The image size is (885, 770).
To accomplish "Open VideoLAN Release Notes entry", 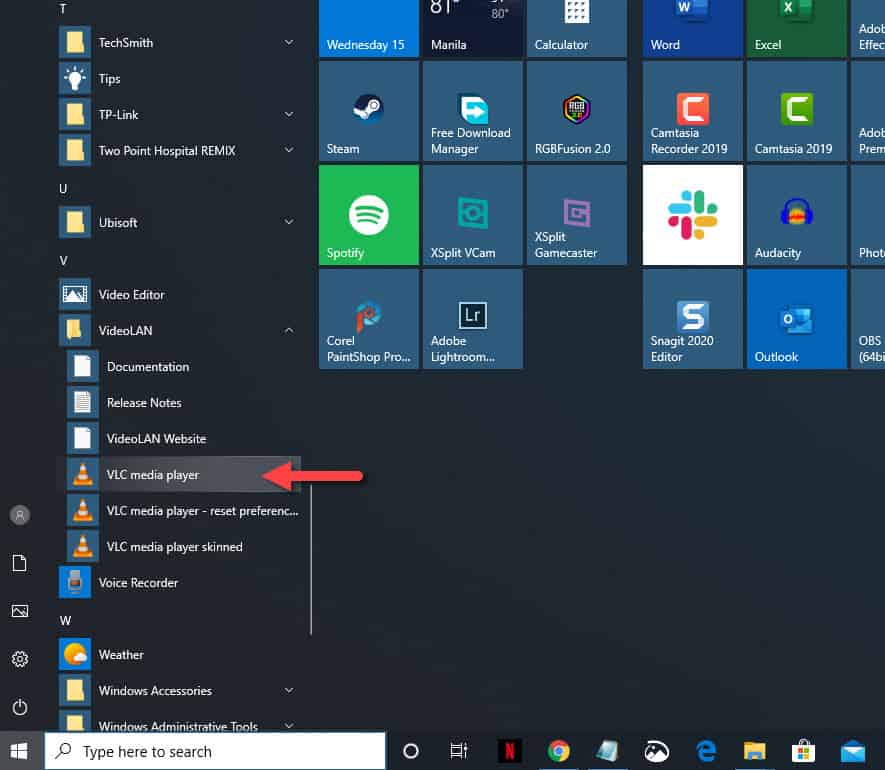I will click(178, 402).
